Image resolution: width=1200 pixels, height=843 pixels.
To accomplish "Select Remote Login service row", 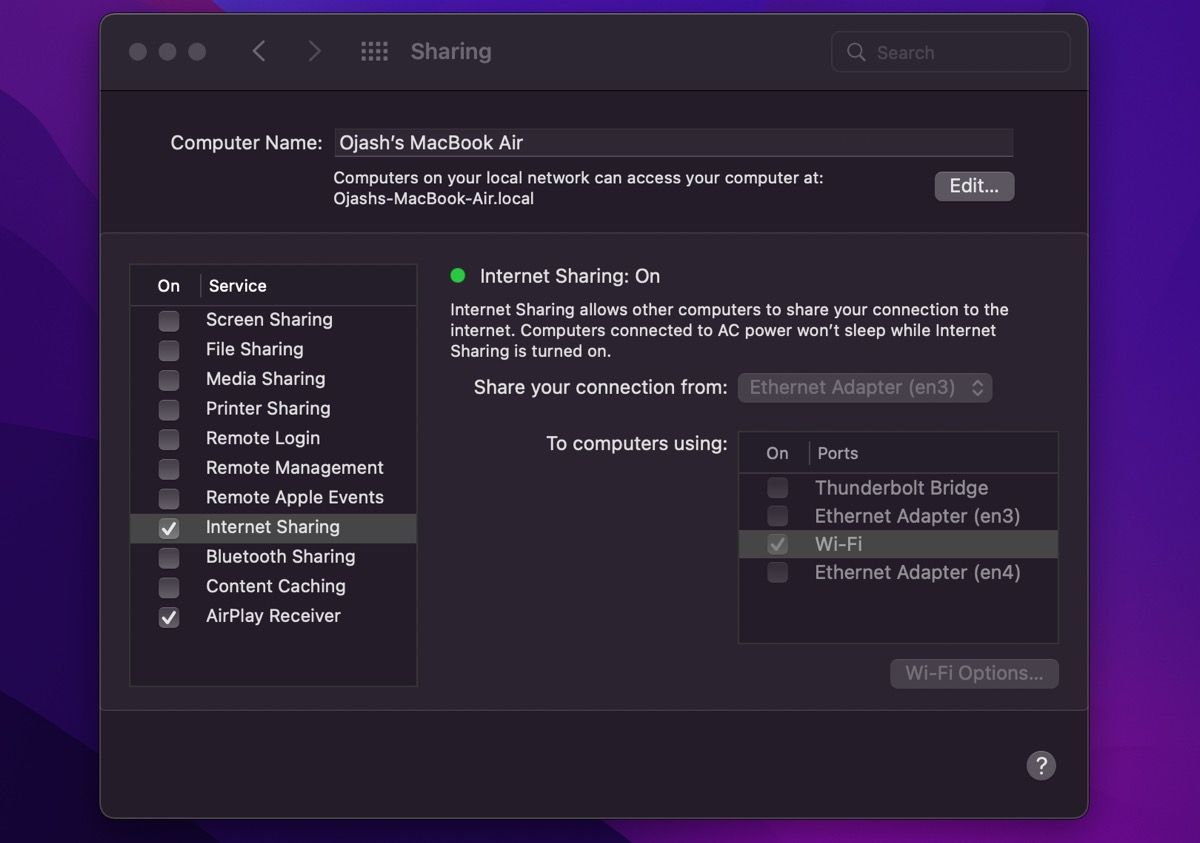I will (x=273, y=438).
